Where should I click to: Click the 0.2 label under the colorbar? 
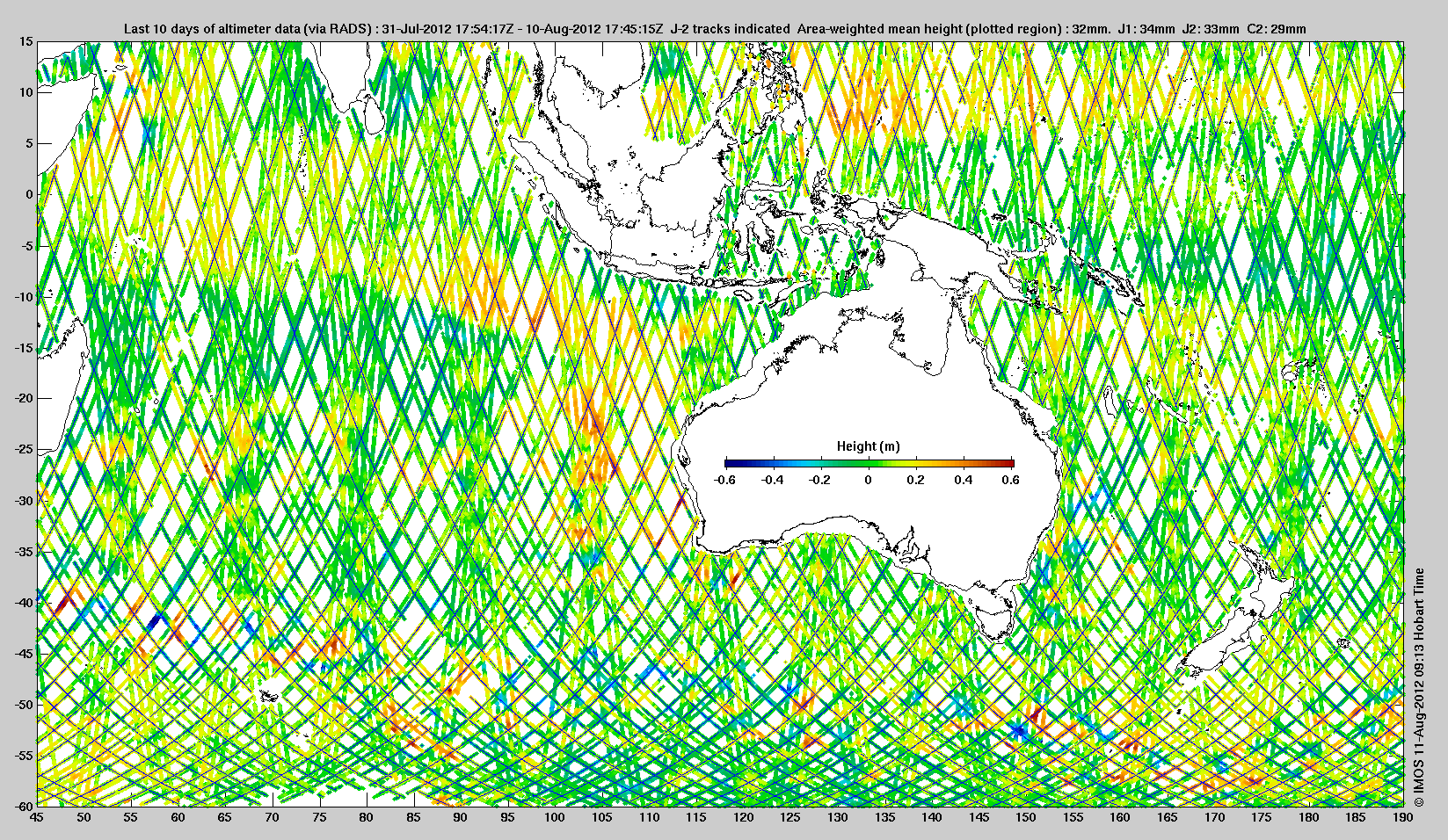pos(916,480)
